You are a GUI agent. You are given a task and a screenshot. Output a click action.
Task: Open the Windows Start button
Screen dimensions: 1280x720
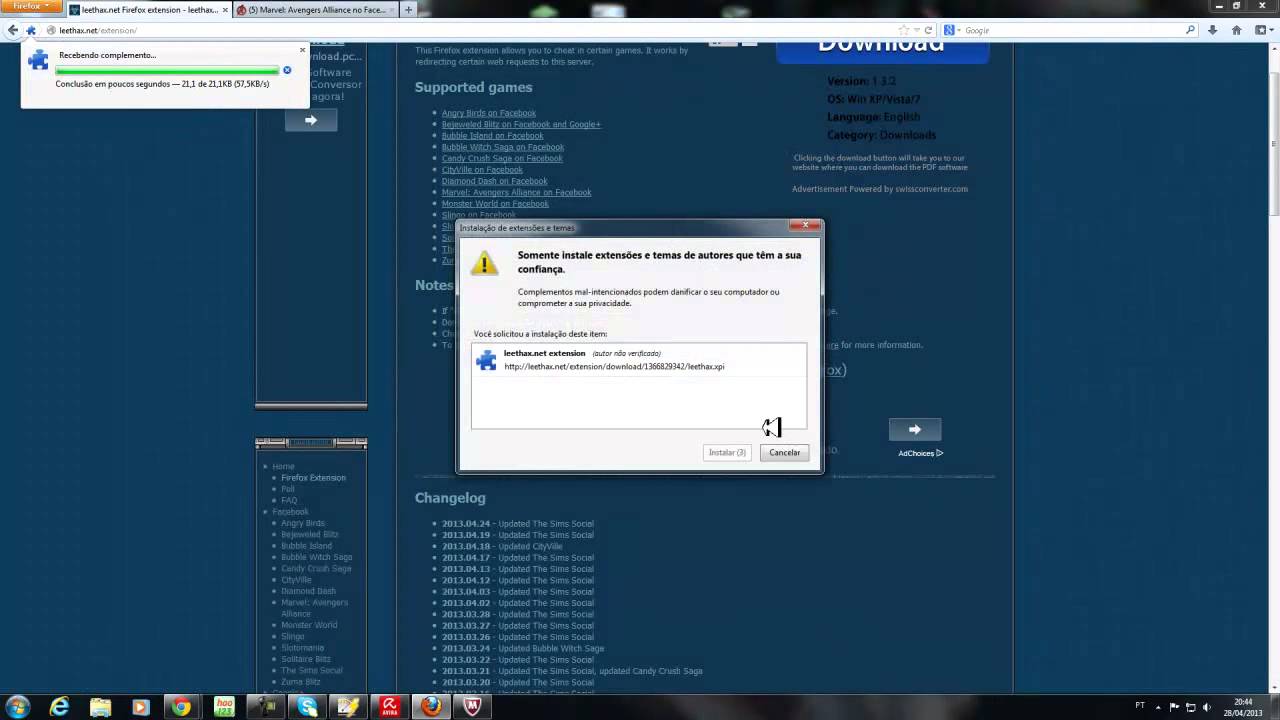(18, 706)
